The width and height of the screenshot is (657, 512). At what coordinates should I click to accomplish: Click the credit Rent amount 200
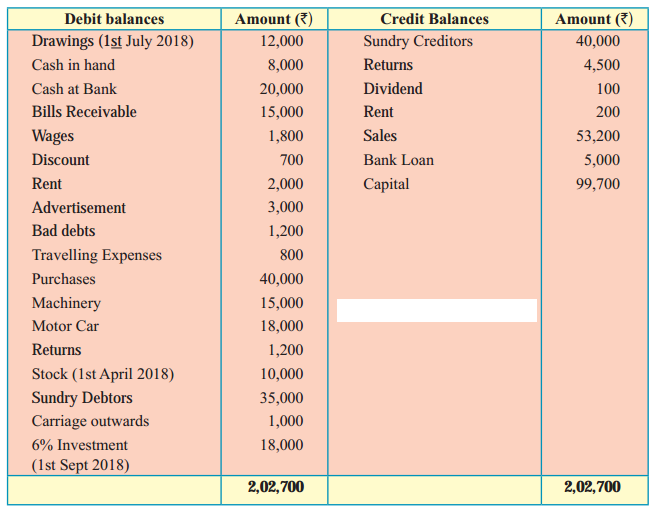pos(608,112)
